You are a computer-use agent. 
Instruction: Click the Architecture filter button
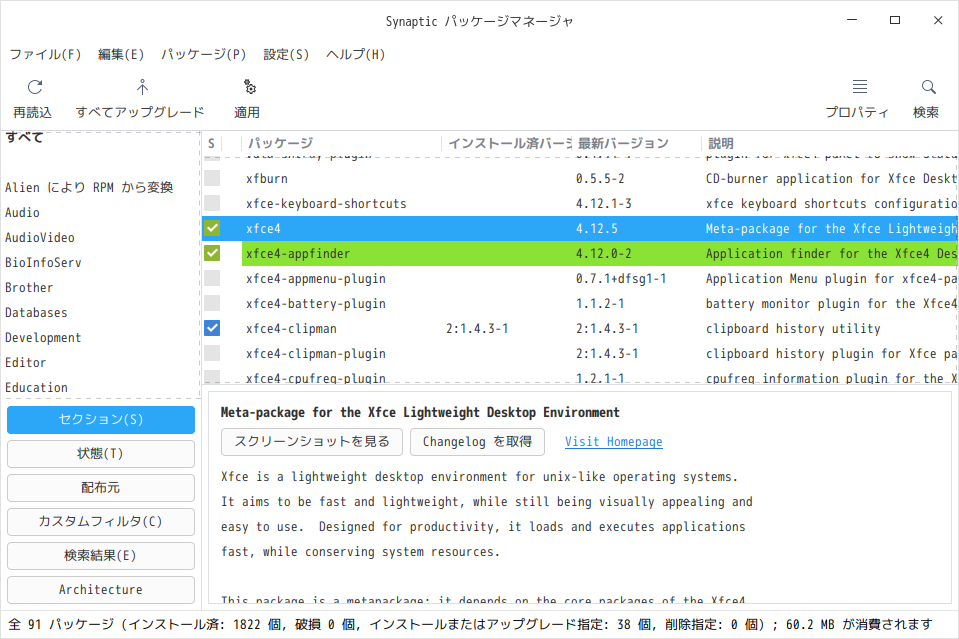click(101, 590)
